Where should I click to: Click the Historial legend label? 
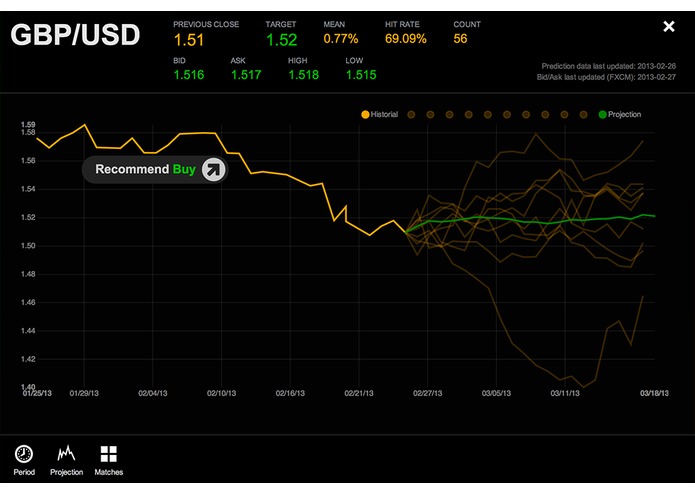point(384,115)
